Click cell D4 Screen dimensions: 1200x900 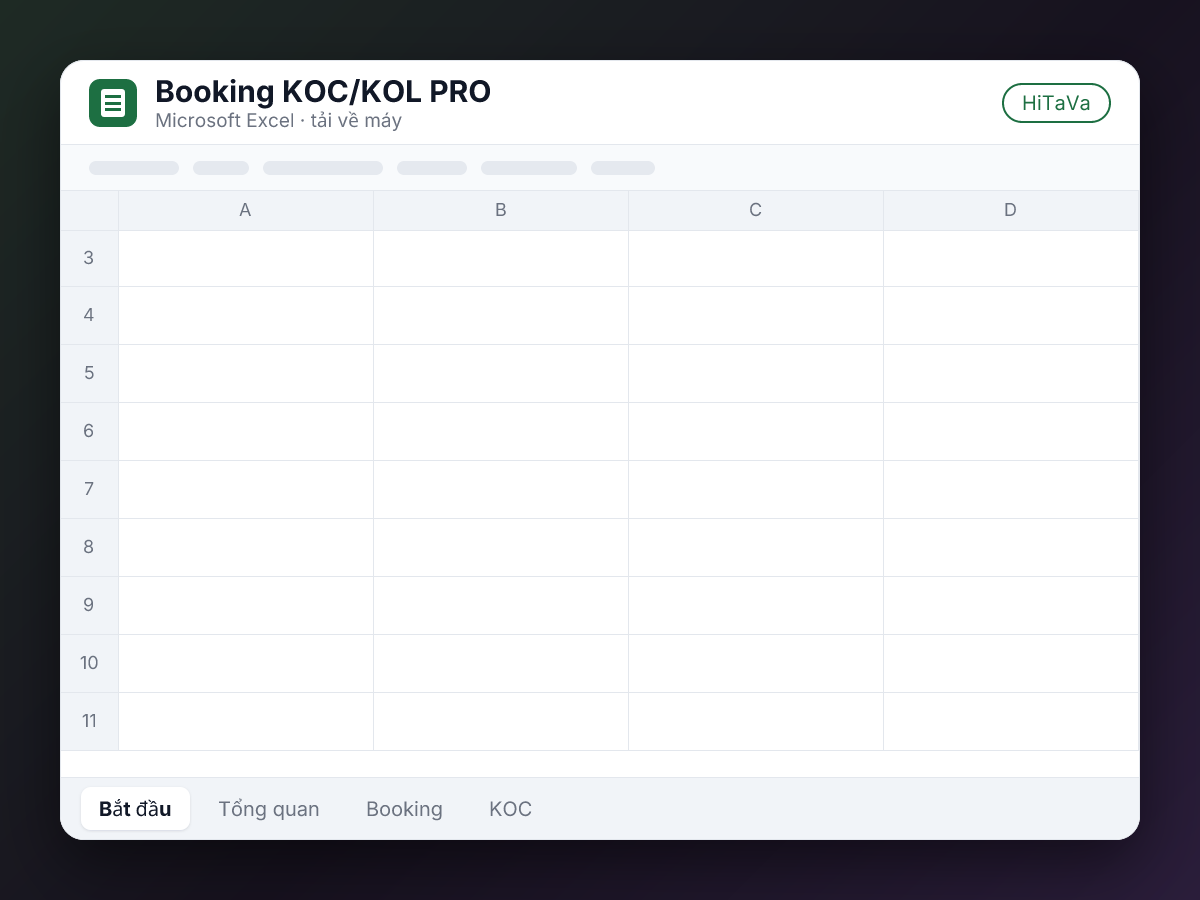1011,316
